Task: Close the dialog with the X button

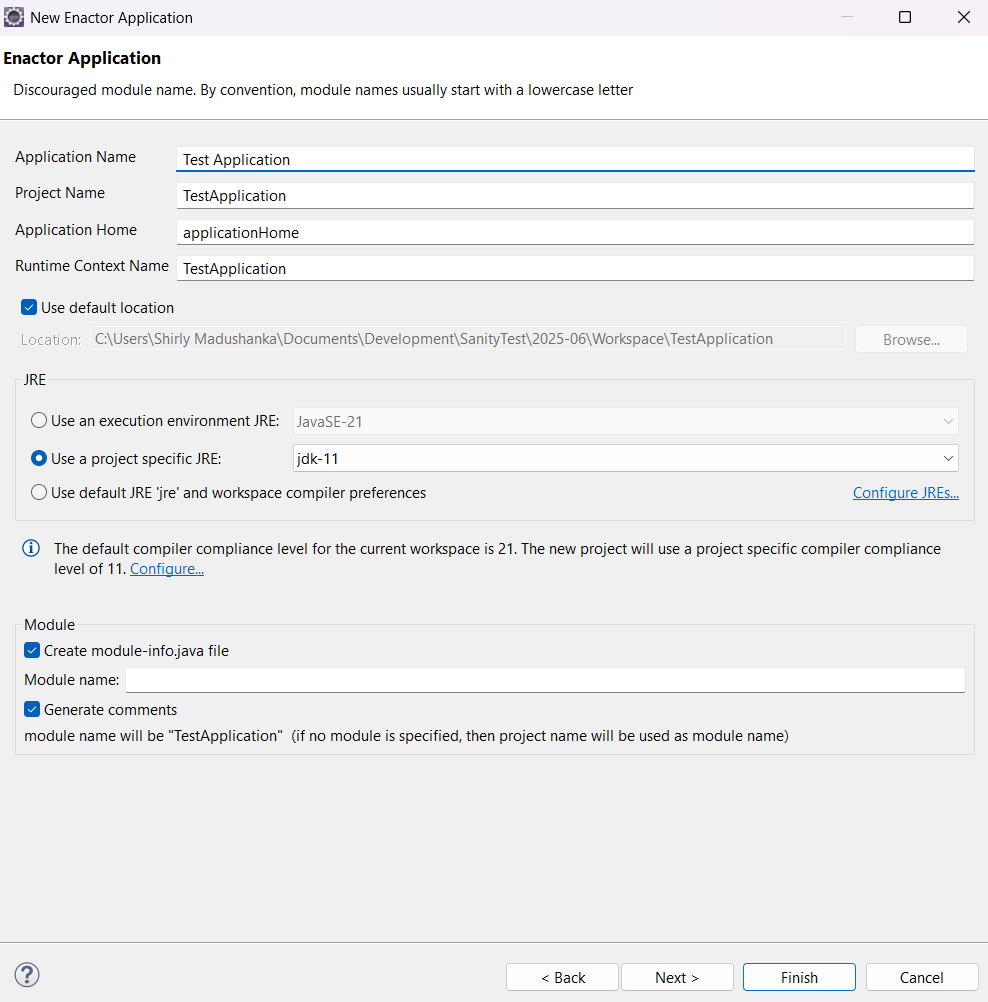Action: pyautogui.click(x=963, y=17)
